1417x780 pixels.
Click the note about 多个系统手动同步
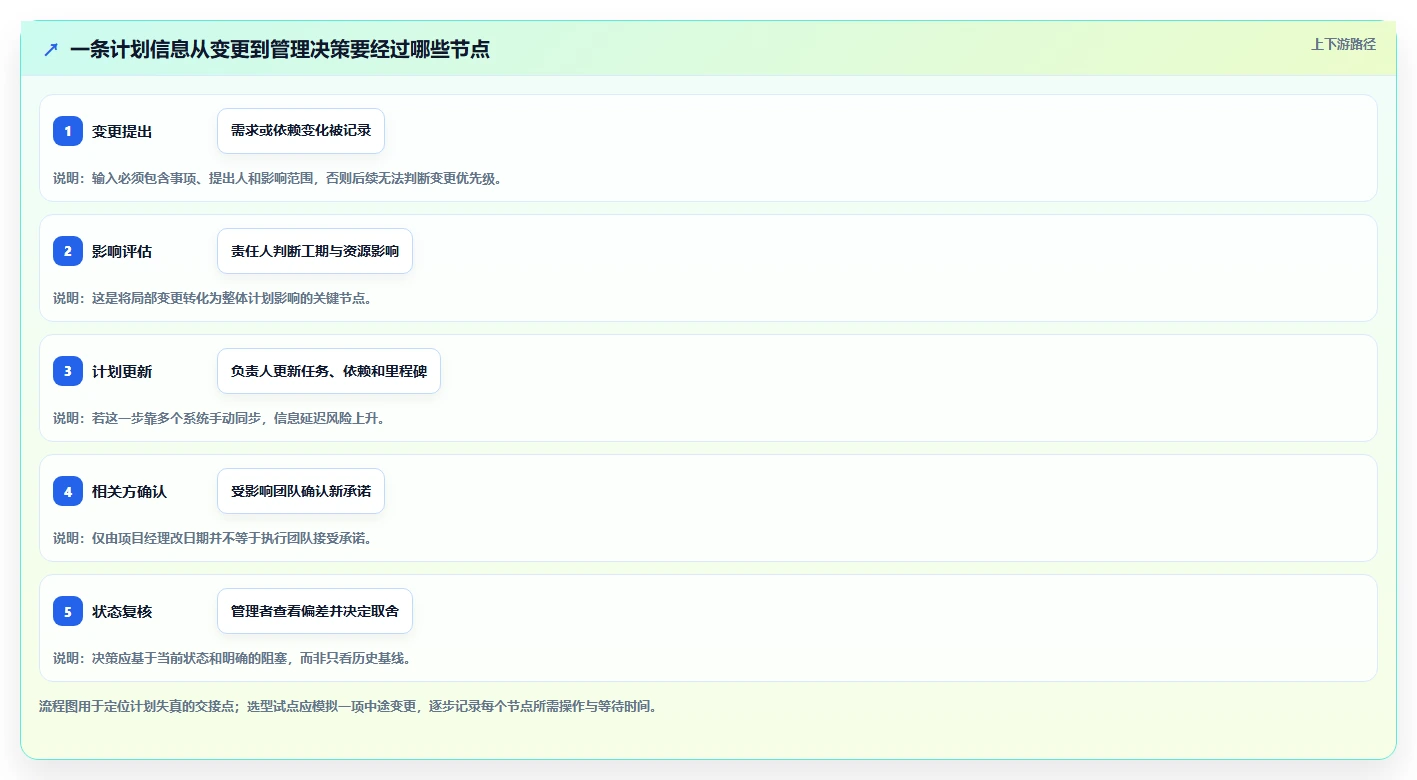pos(219,418)
